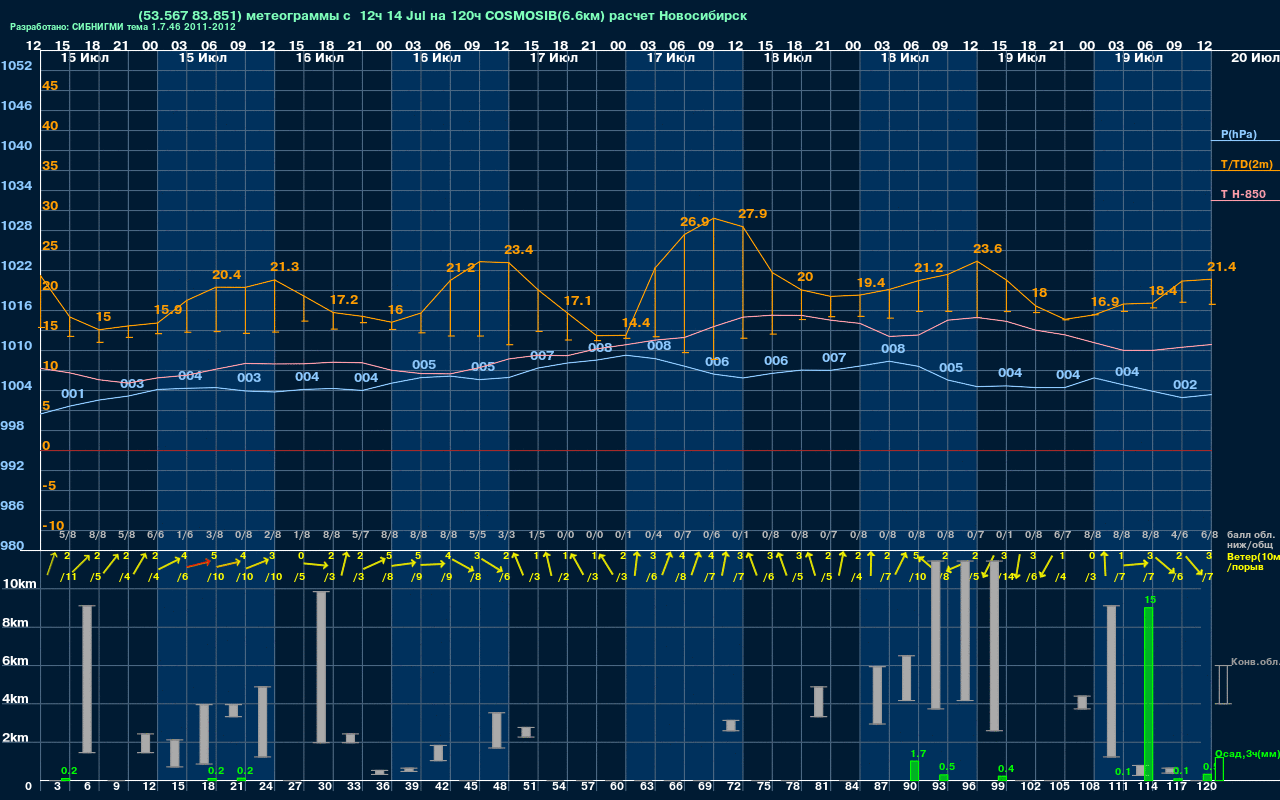The height and width of the screenshot is (800, 1280).
Task: Select the P(hPa) legend label
Action: tap(1238, 134)
